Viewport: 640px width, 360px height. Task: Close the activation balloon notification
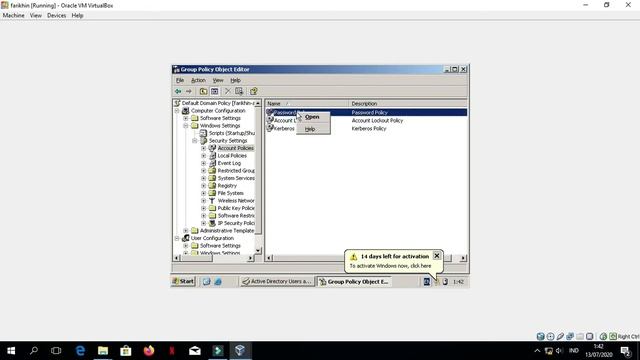437,256
